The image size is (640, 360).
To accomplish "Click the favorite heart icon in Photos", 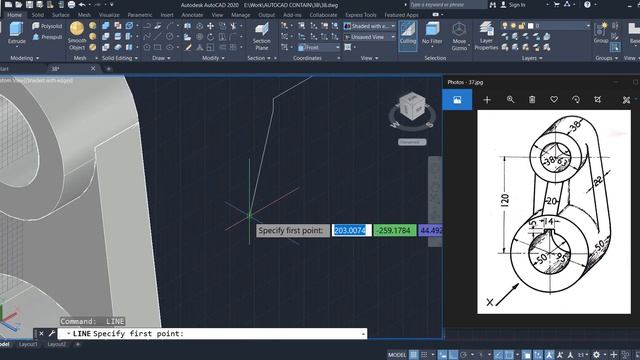I will pyautogui.click(x=554, y=100).
